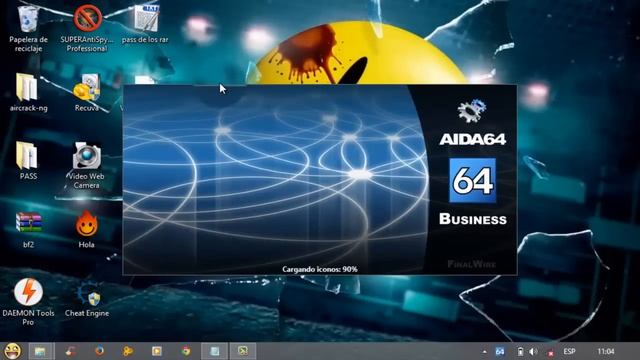640x360 pixels.
Task: Click the orange-yellow taskbar icon after Firefox
Action: click(x=128, y=351)
